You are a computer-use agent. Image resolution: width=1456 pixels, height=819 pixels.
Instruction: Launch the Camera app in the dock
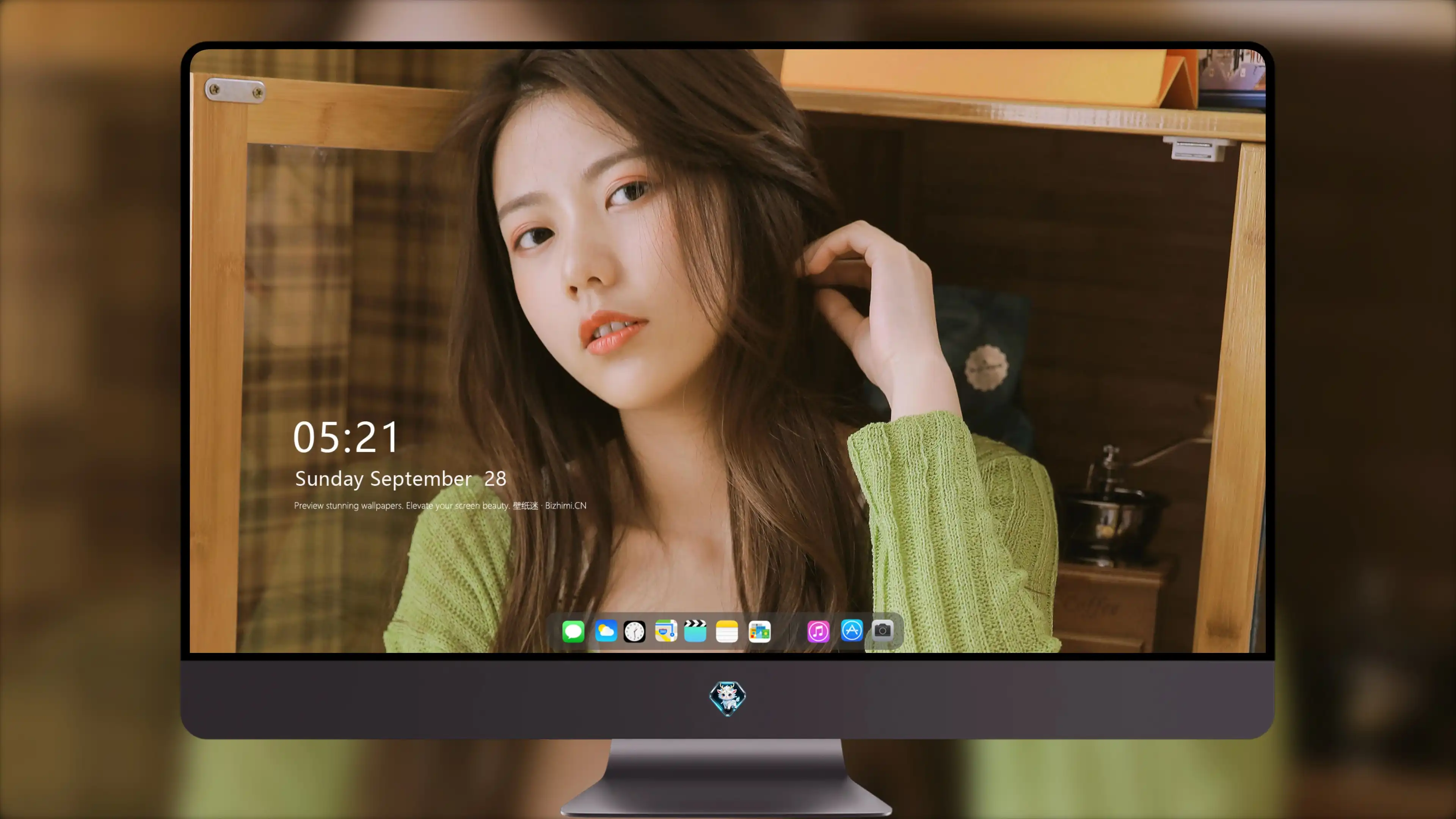pos(883,630)
